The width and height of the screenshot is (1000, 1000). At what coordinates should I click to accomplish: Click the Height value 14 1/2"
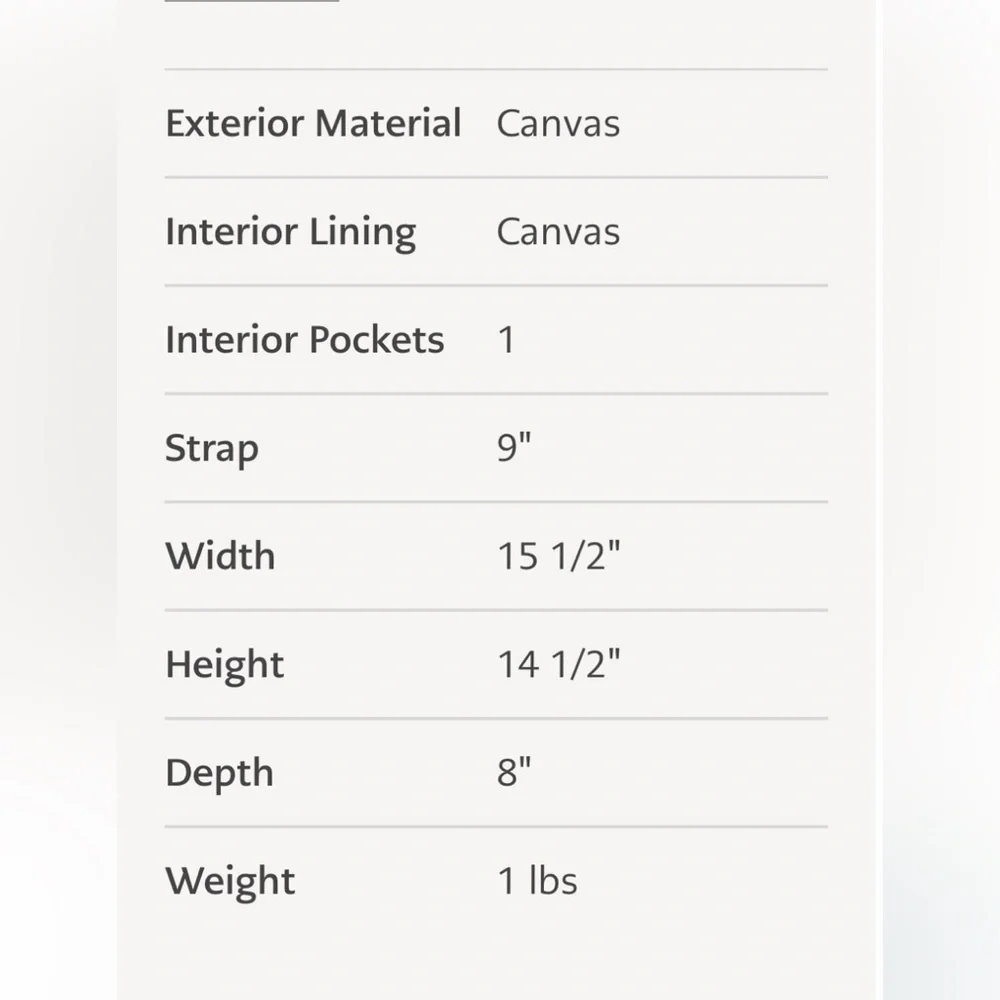pyautogui.click(x=559, y=664)
